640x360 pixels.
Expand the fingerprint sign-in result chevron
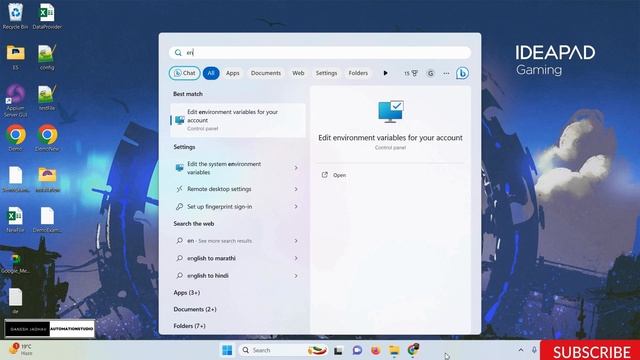[x=296, y=207]
